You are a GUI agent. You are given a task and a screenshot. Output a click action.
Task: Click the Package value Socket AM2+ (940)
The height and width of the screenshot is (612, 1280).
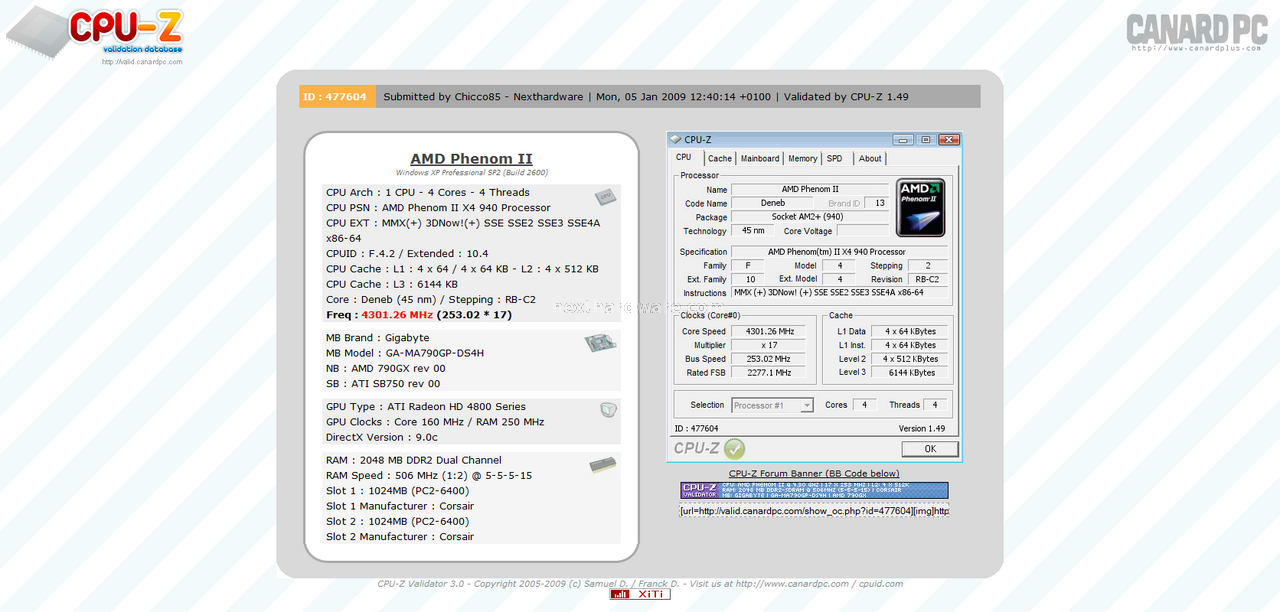pos(809,217)
